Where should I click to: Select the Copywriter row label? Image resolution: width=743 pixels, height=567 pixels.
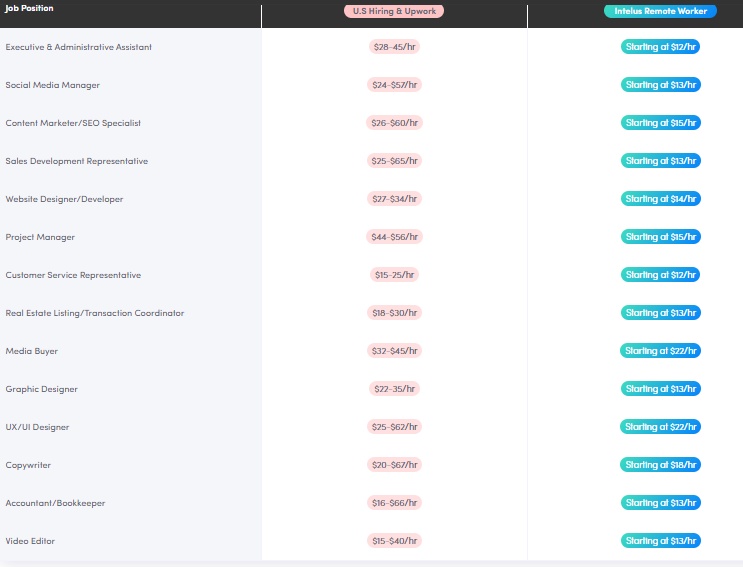pos(28,465)
